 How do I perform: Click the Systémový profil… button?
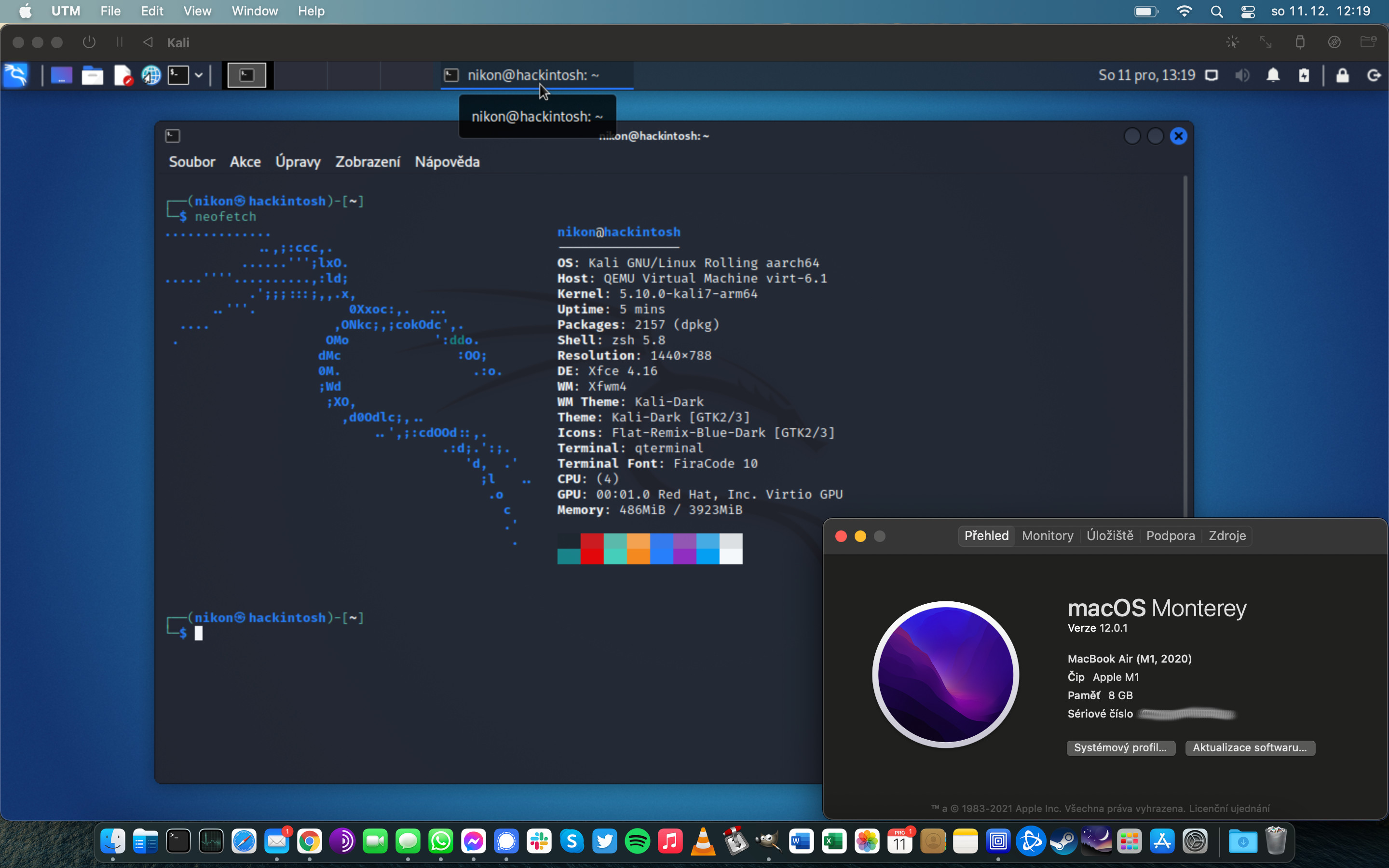[1120, 747]
